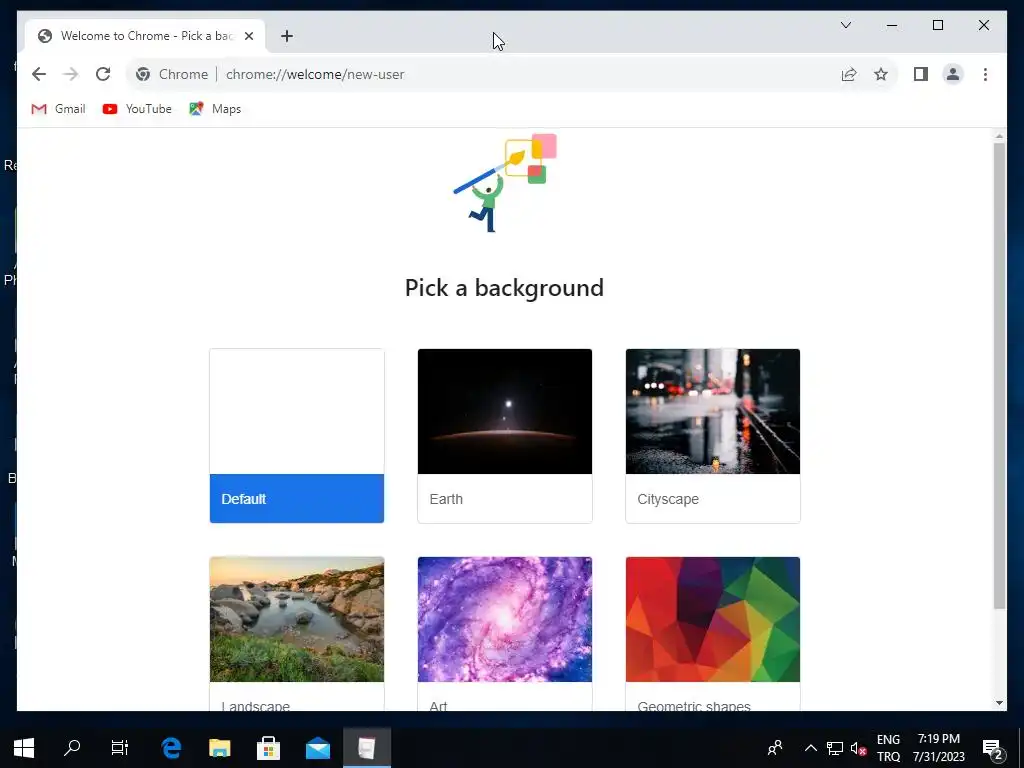Image resolution: width=1024 pixels, height=768 pixels.
Task: Click the Chrome site info icon
Action: click(x=143, y=74)
